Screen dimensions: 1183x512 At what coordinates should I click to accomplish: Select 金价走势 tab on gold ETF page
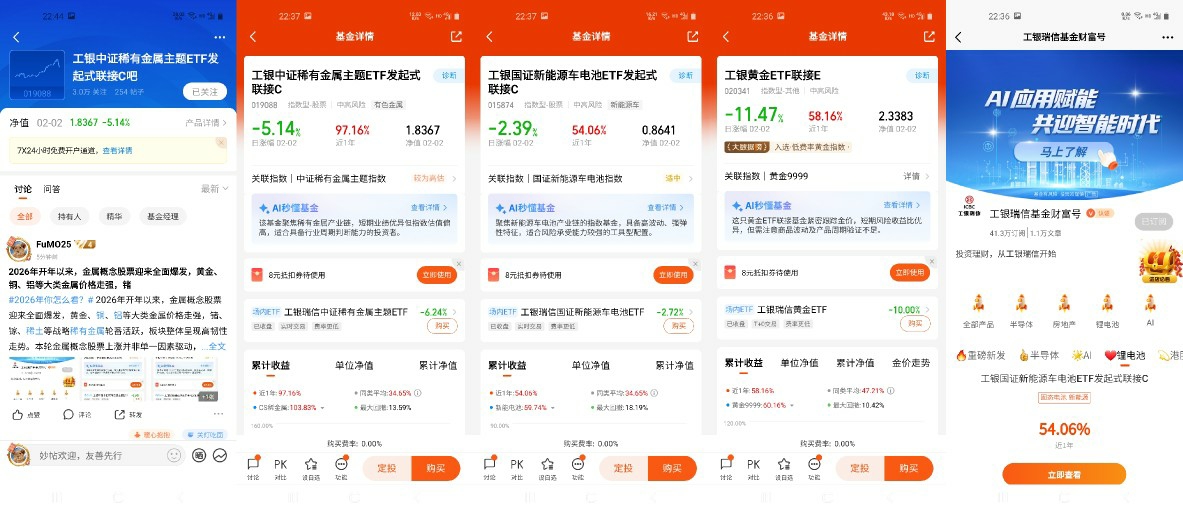pos(911,363)
